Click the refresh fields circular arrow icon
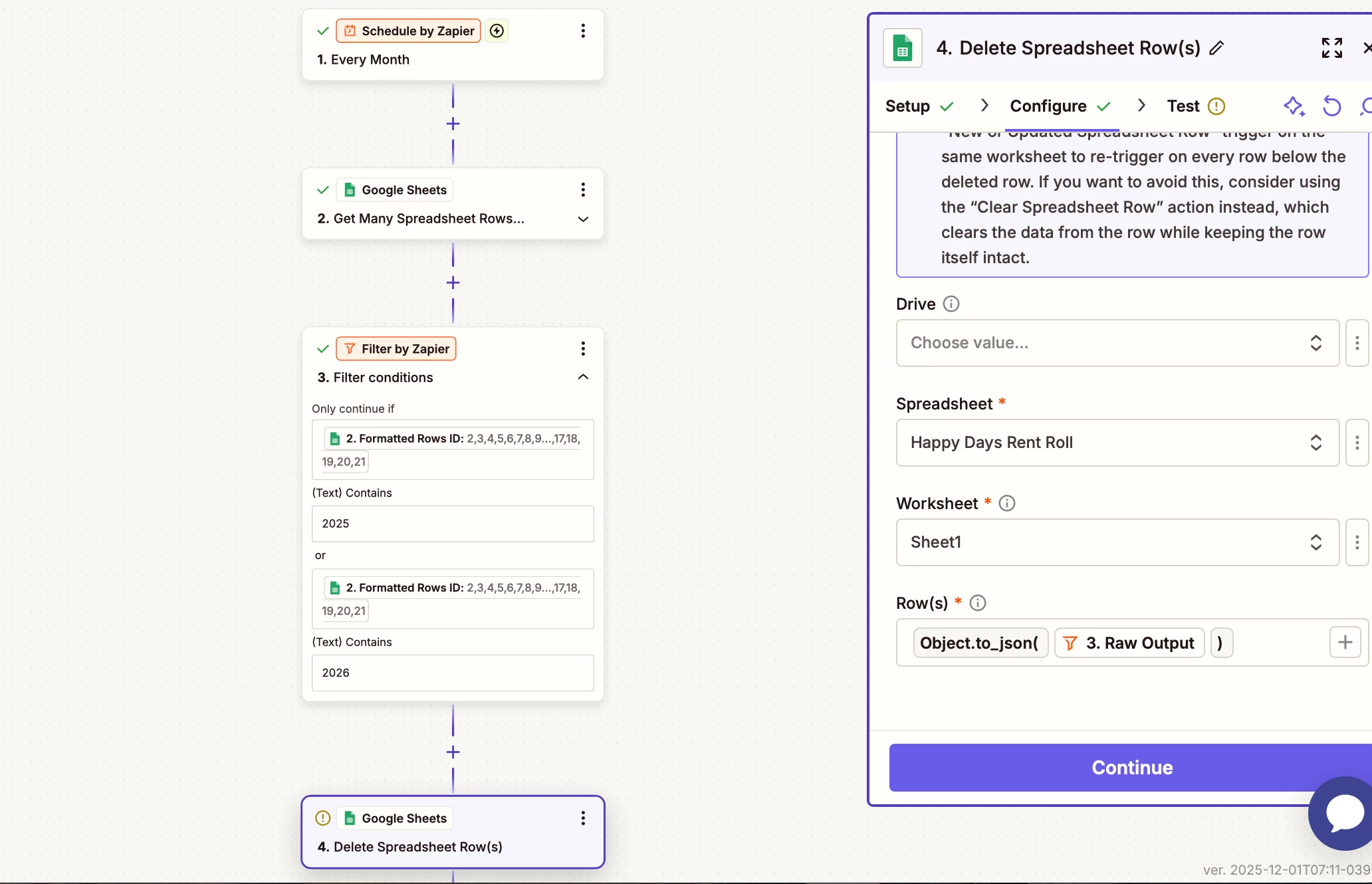This screenshot has height=884, width=1372. (1331, 106)
